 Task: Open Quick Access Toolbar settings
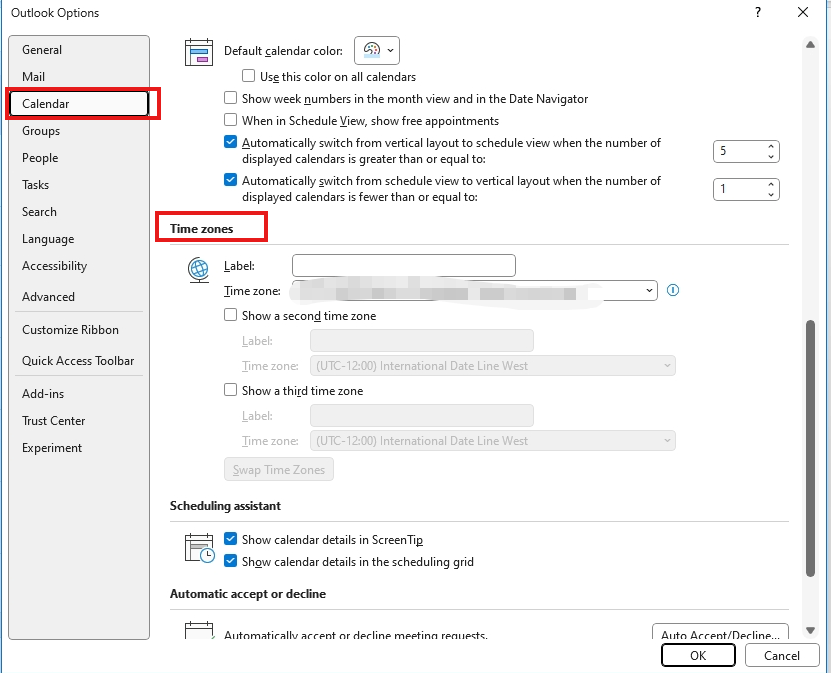point(78,361)
